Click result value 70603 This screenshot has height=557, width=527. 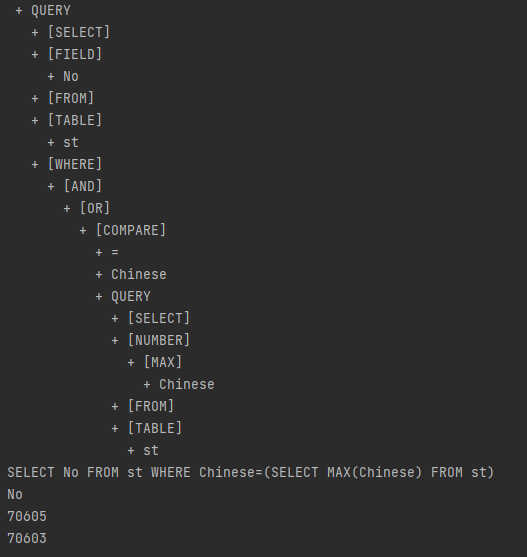27,539
